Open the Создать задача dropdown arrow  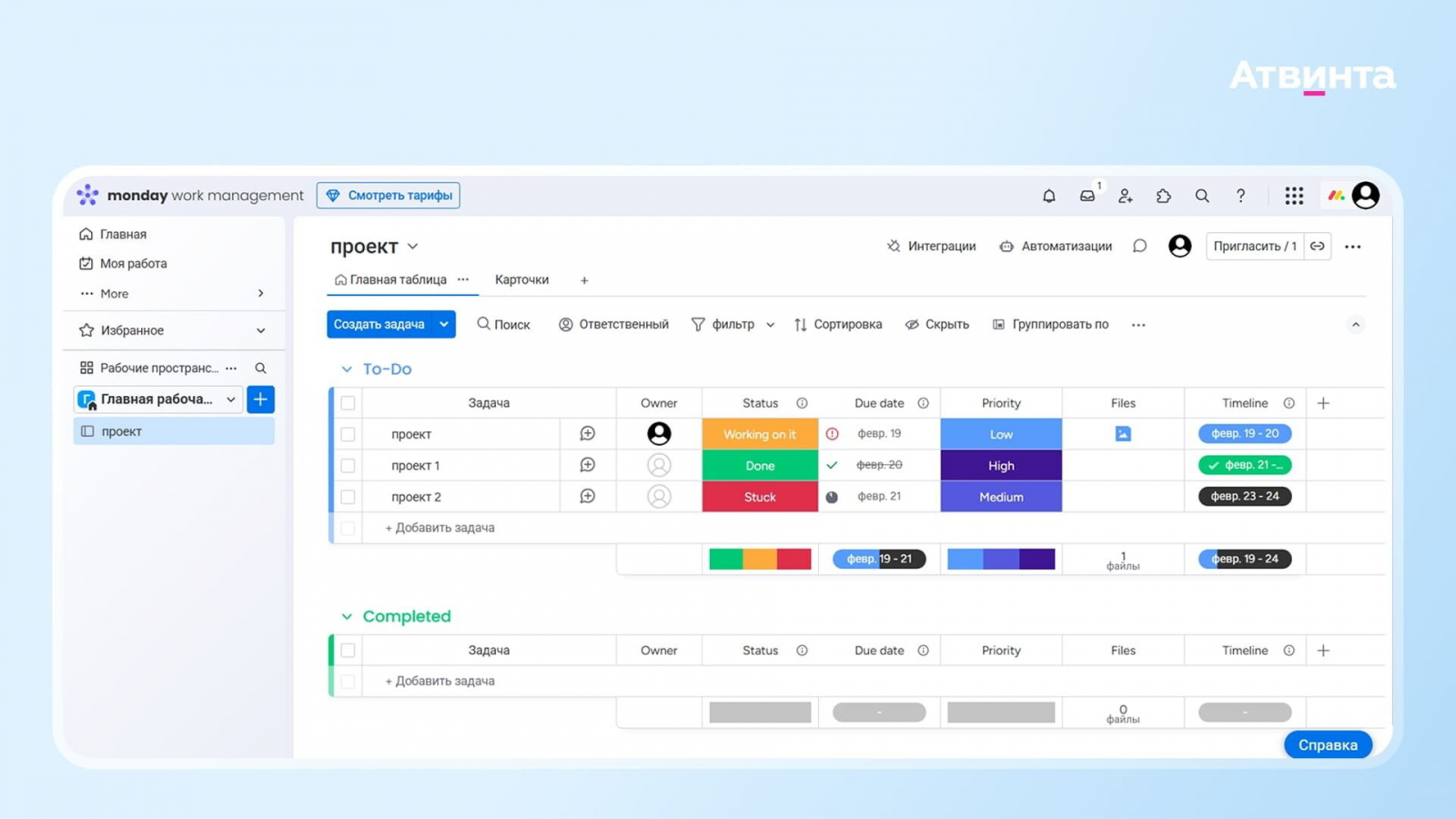click(444, 324)
